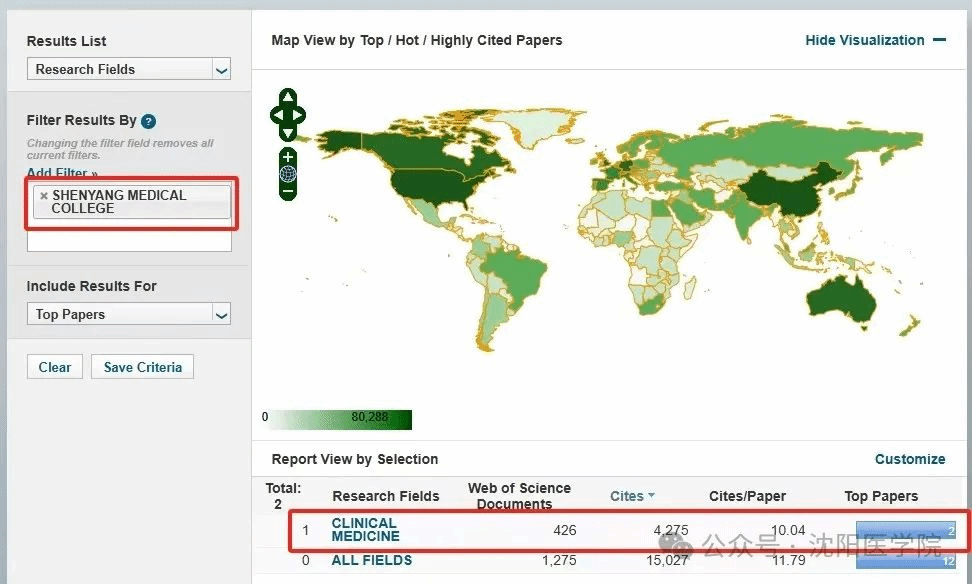Zoom in on the map

[x=288, y=157]
